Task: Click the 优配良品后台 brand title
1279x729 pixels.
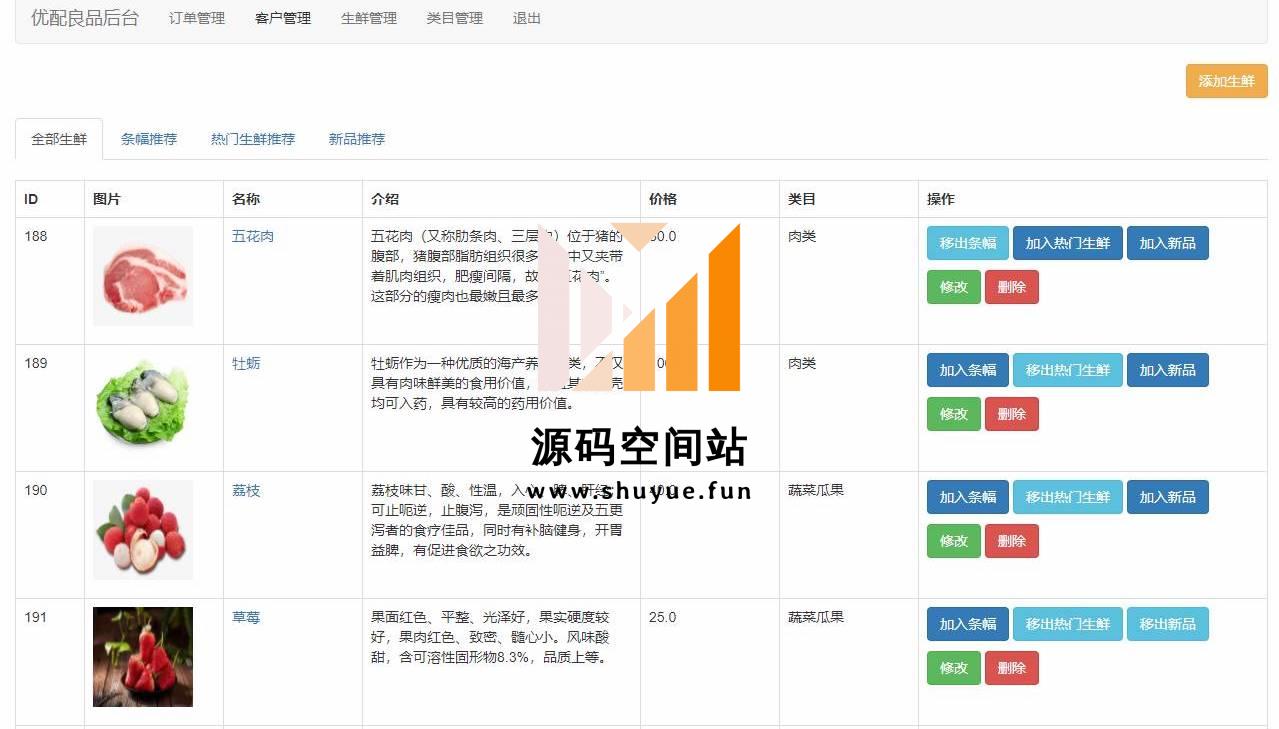Action: 85,18
